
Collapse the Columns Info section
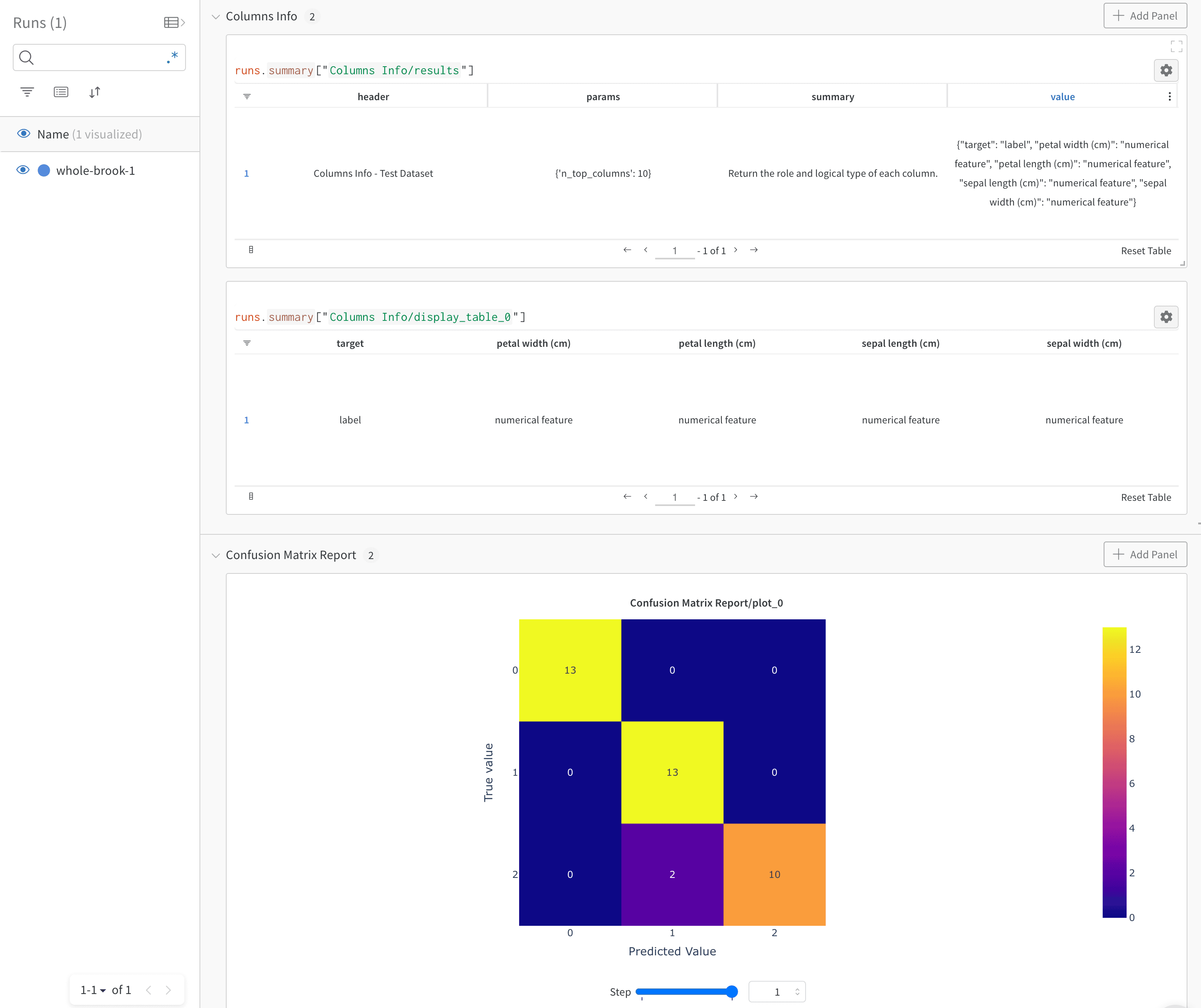point(215,17)
